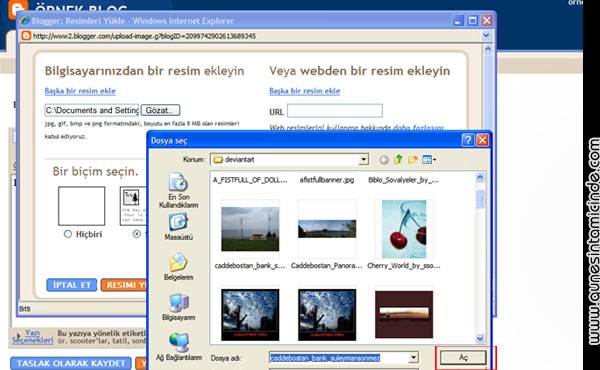
Task: Select afistfullbanner.jpg file name
Action: pyautogui.click(x=327, y=180)
